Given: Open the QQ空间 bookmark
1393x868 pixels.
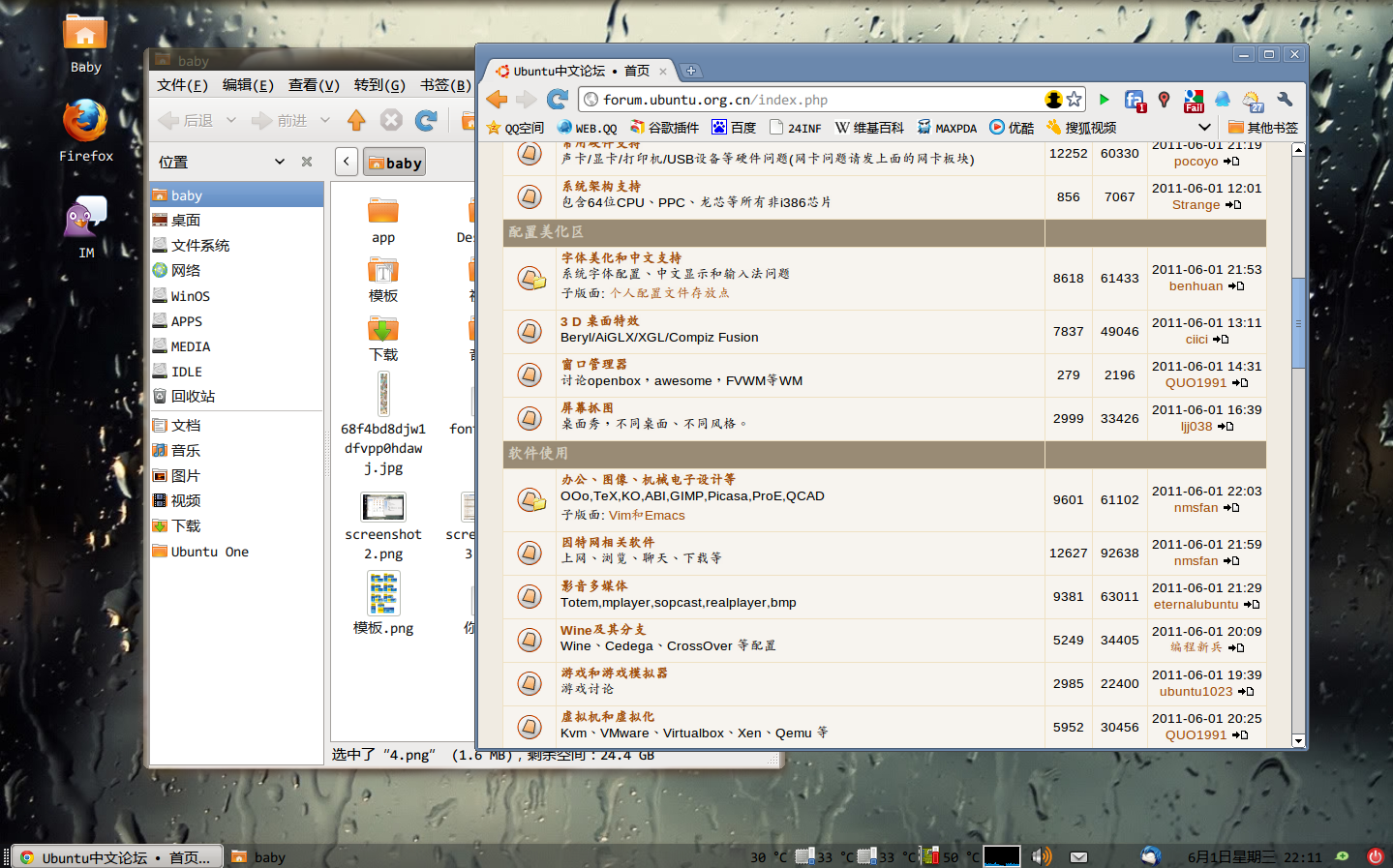Looking at the screenshot, I should coord(516,128).
